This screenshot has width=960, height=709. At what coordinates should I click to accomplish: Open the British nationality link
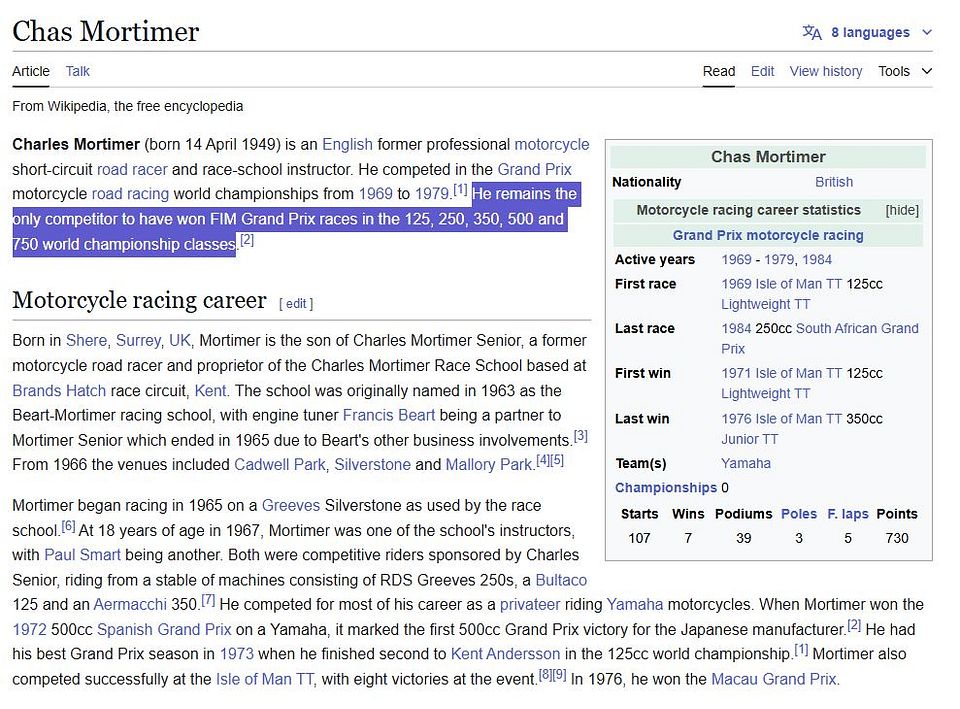[x=834, y=182]
